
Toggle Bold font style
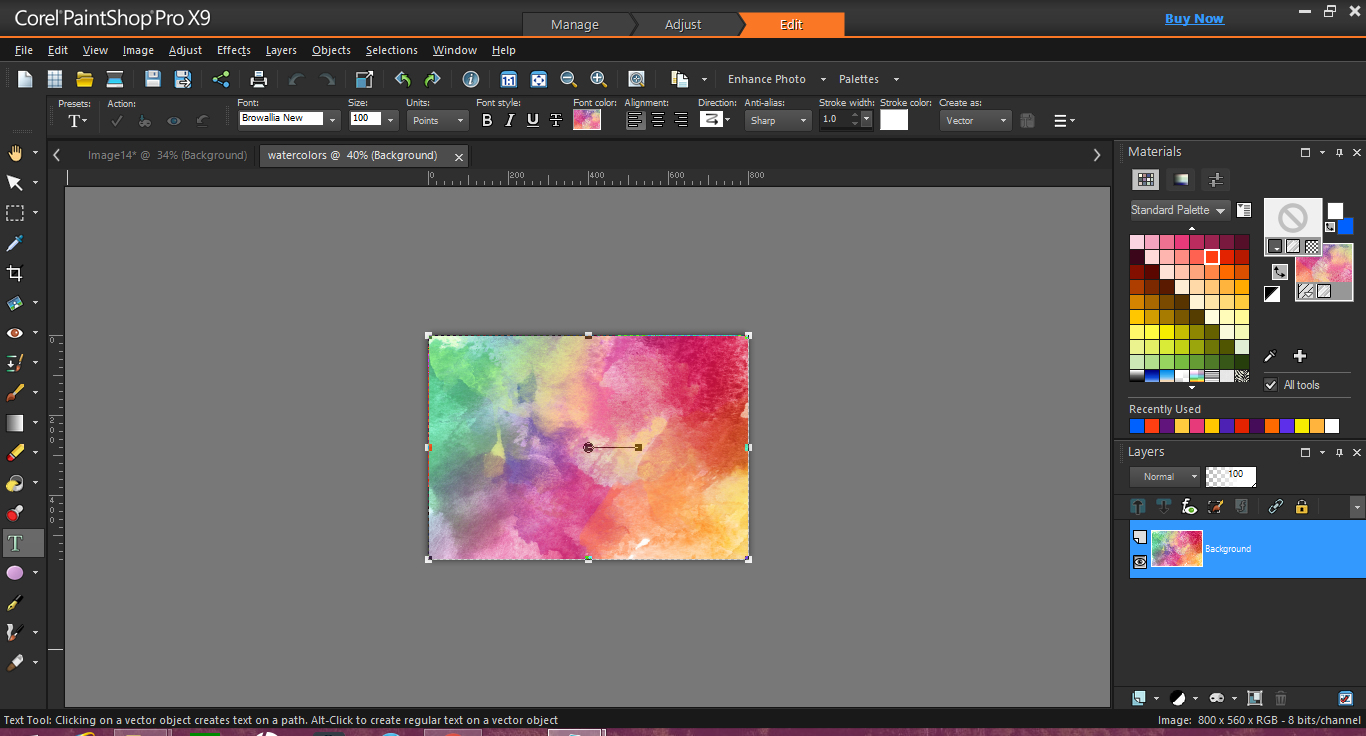(487, 120)
